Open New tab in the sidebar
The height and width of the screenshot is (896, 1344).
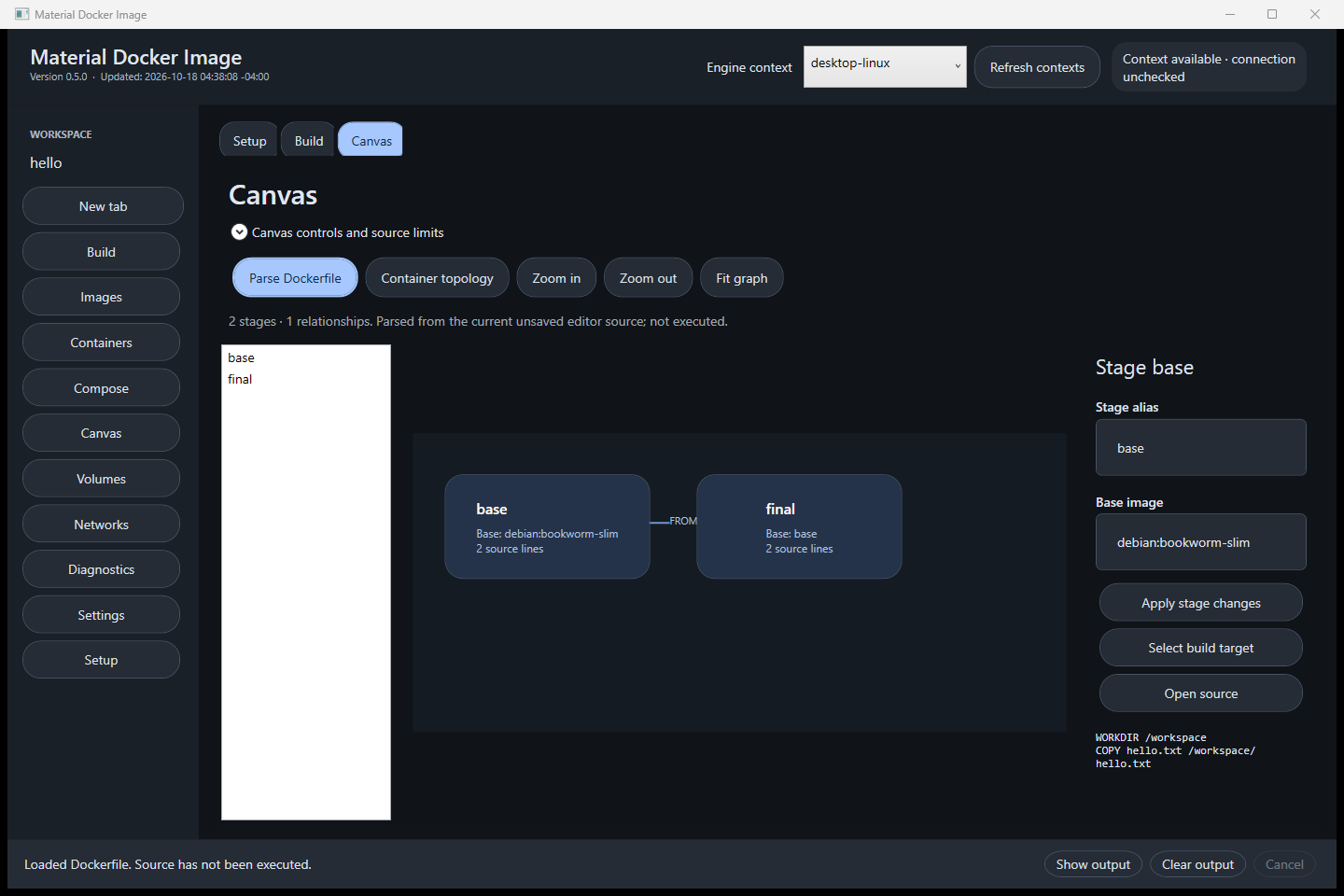click(103, 206)
